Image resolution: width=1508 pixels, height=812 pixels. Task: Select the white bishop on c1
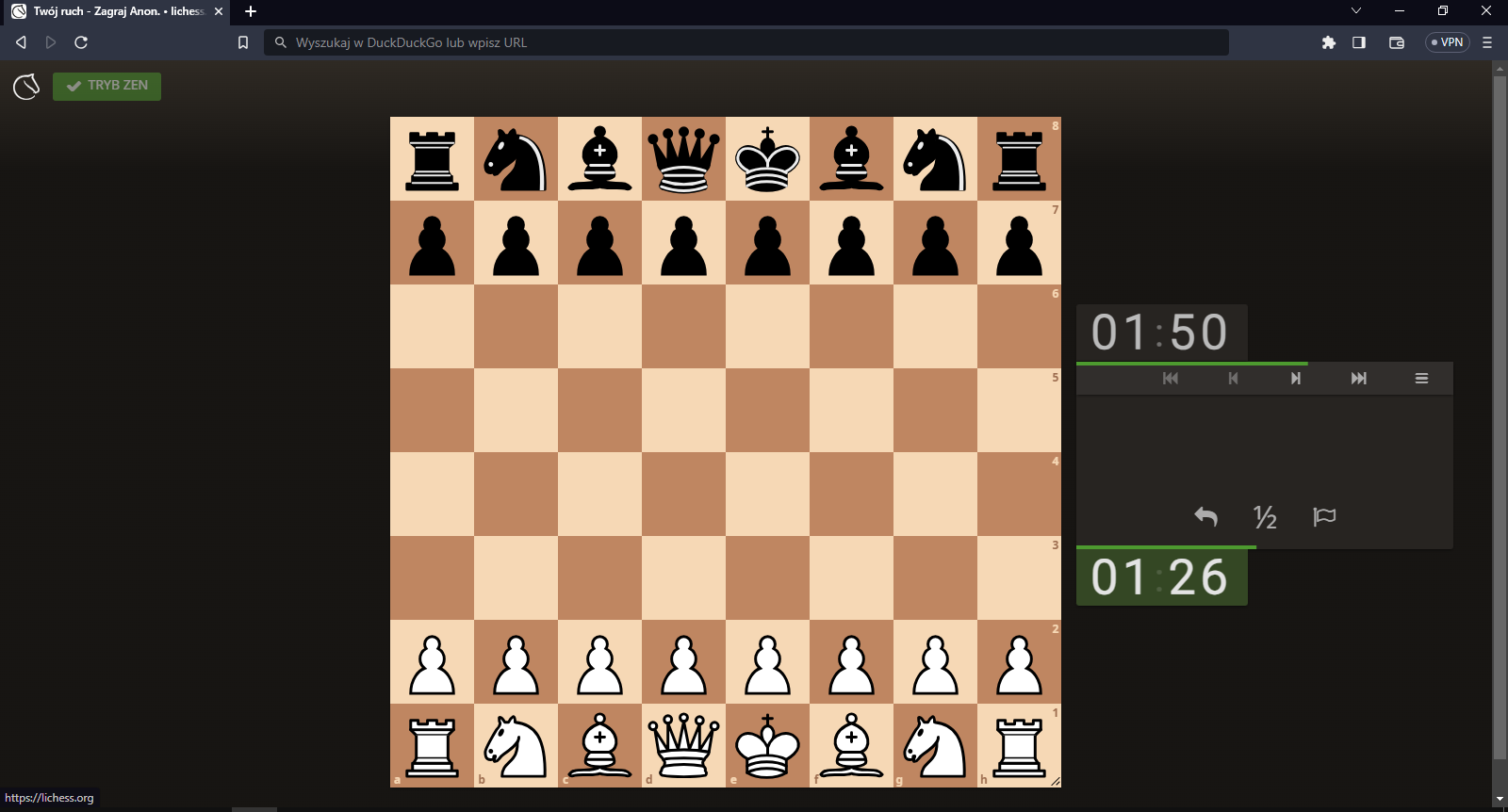click(x=599, y=745)
